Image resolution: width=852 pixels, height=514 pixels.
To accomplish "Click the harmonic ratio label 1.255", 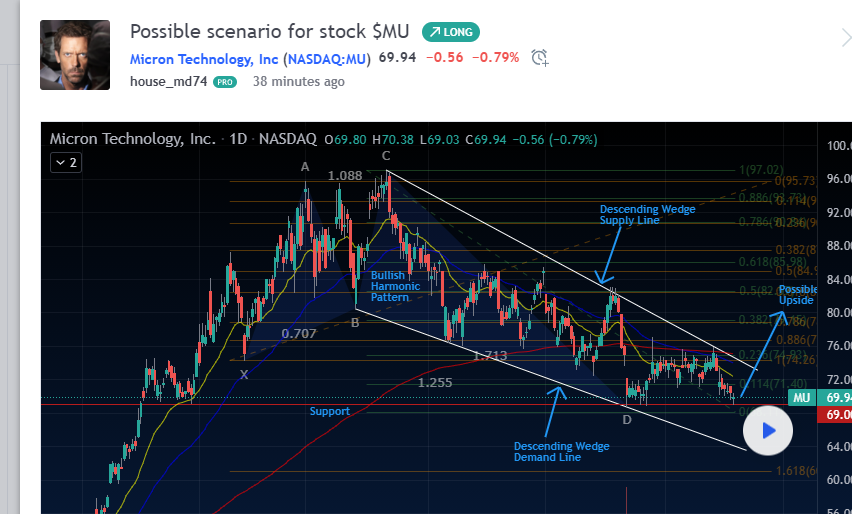I will [435, 383].
